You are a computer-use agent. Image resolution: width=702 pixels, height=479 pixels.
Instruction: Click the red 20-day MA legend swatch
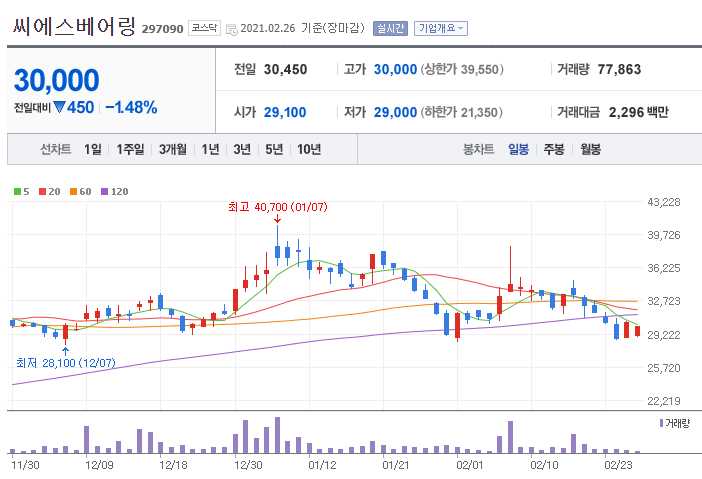tap(43, 192)
